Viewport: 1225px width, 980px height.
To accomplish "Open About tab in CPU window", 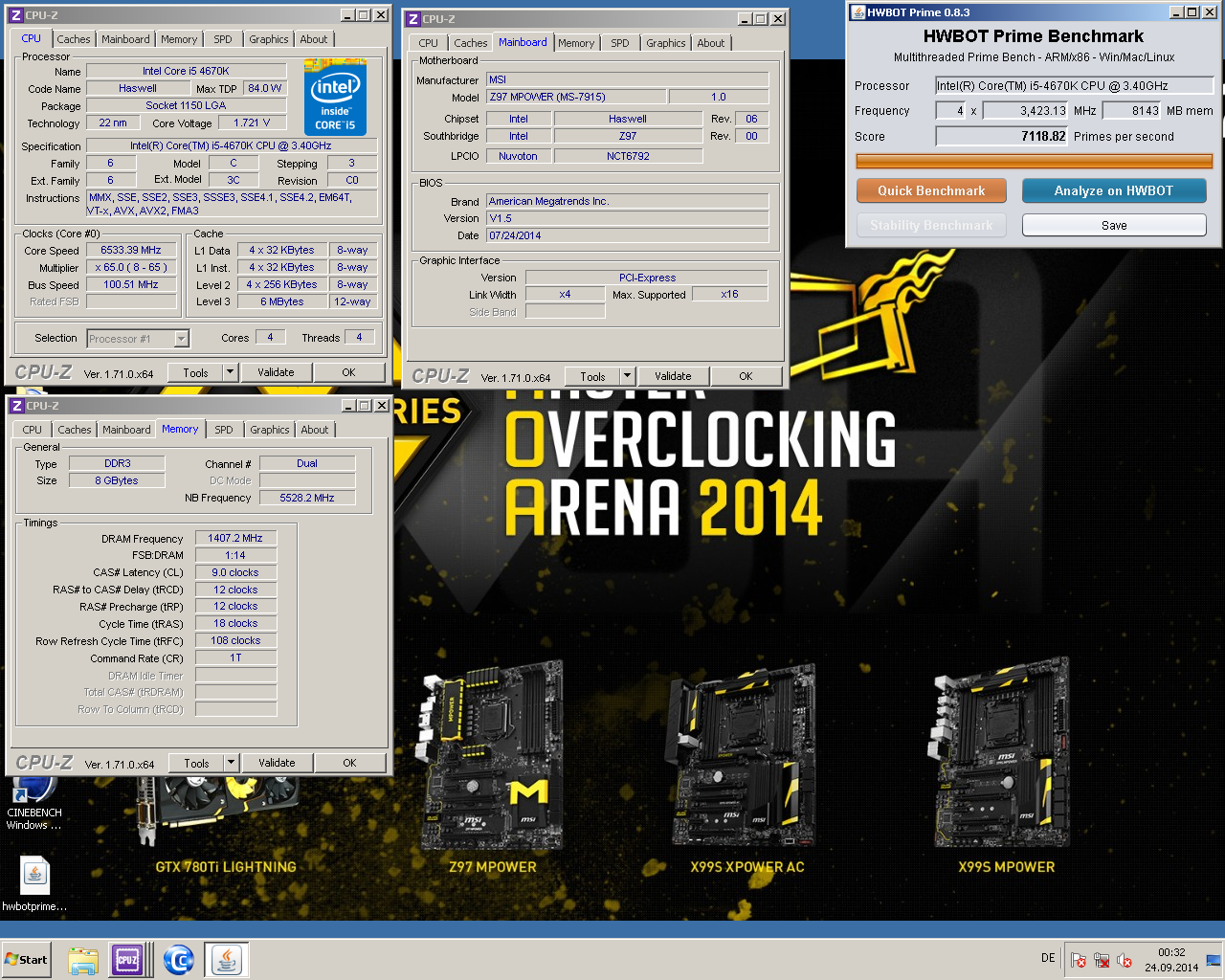I will [x=314, y=39].
